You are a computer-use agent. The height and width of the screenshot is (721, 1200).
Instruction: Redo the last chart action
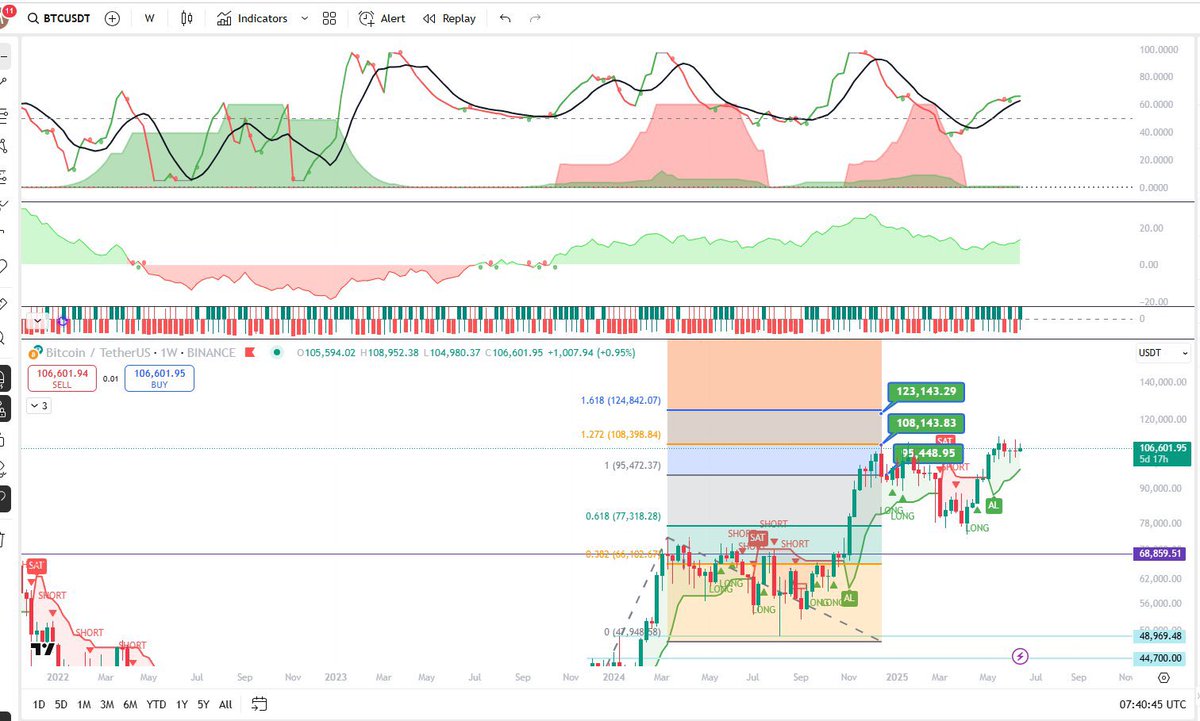click(535, 18)
